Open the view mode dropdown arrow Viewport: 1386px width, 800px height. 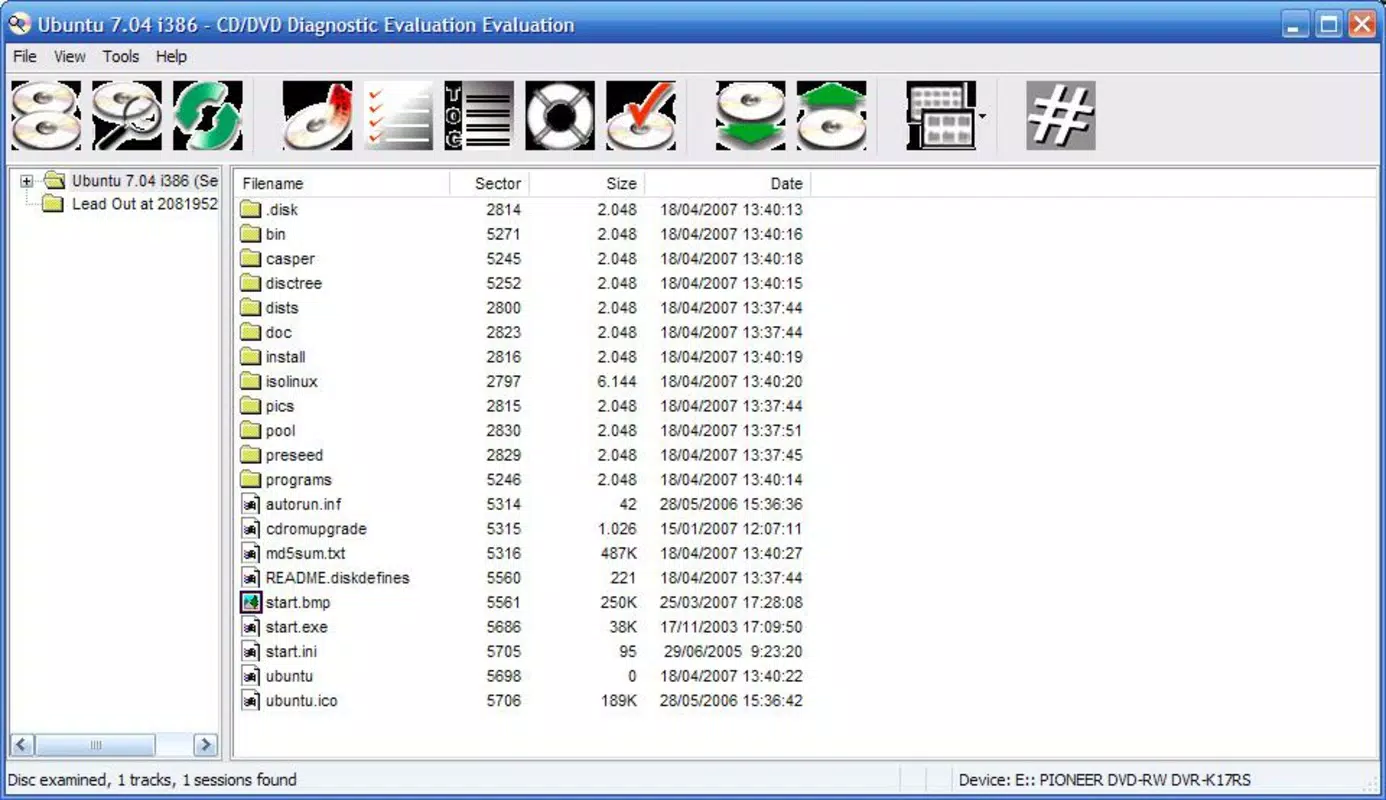pos(982,117)
